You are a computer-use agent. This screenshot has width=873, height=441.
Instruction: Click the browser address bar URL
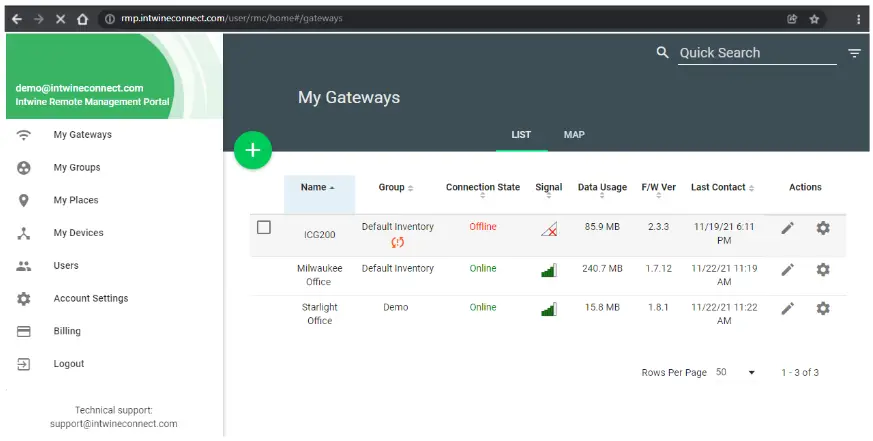click(x=232, y=19)
